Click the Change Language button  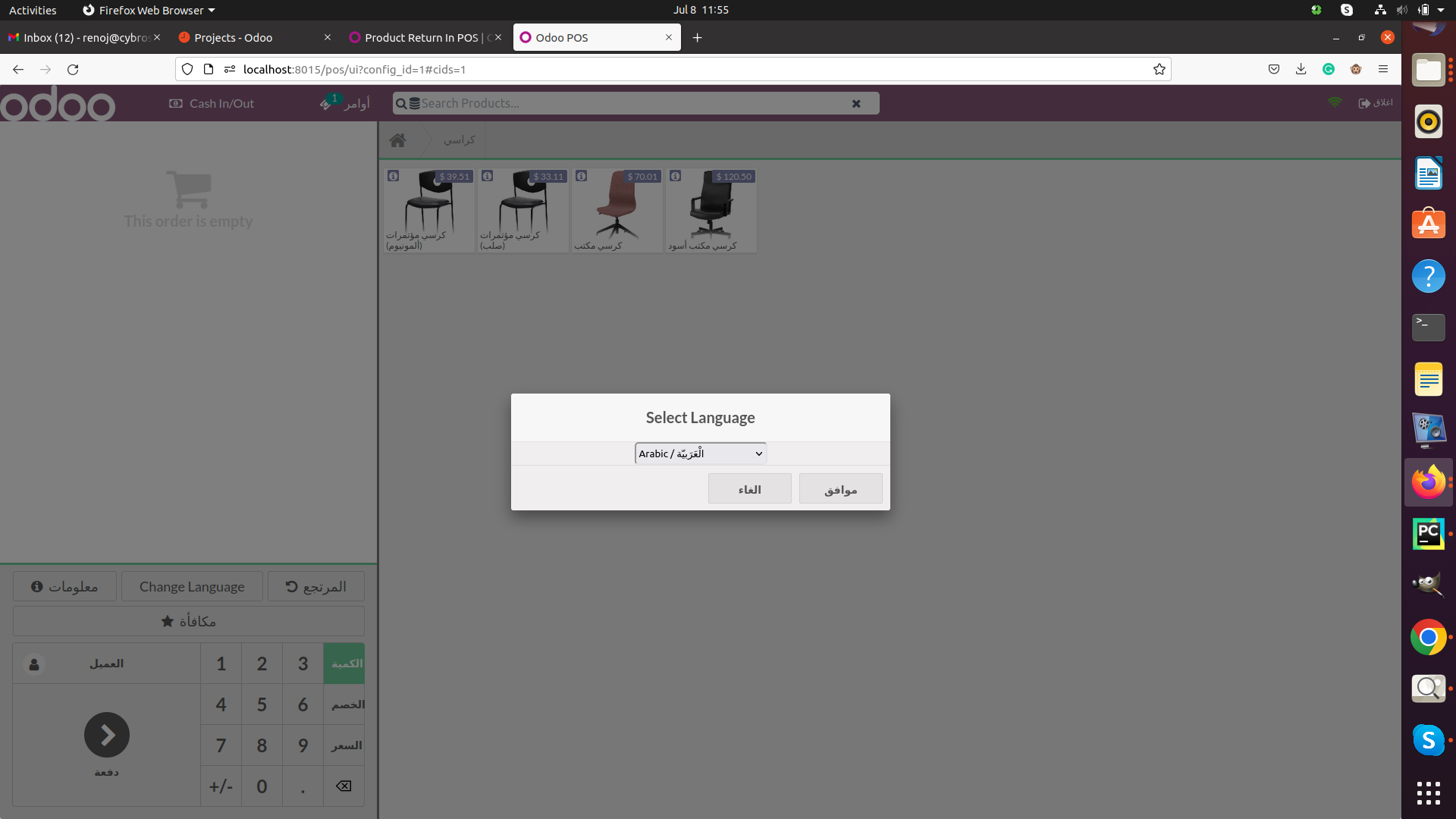(192, 587)
